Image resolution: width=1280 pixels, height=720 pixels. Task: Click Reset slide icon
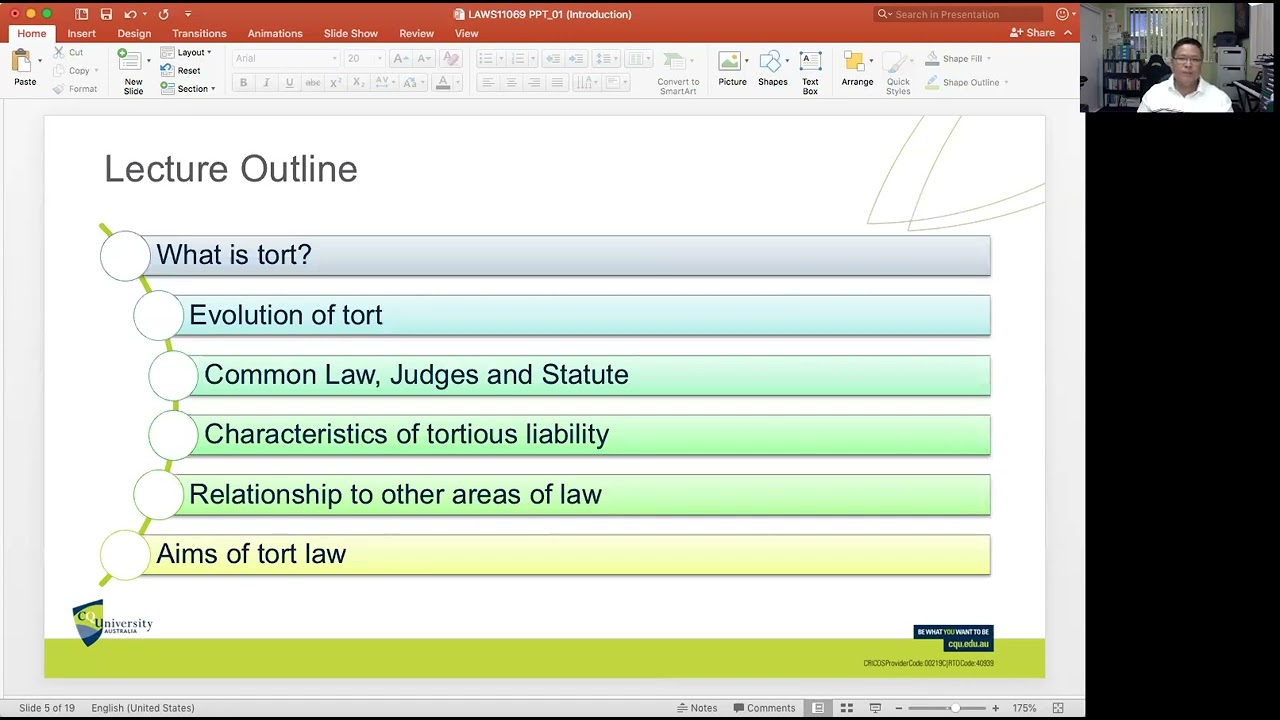tap(167, 71)
